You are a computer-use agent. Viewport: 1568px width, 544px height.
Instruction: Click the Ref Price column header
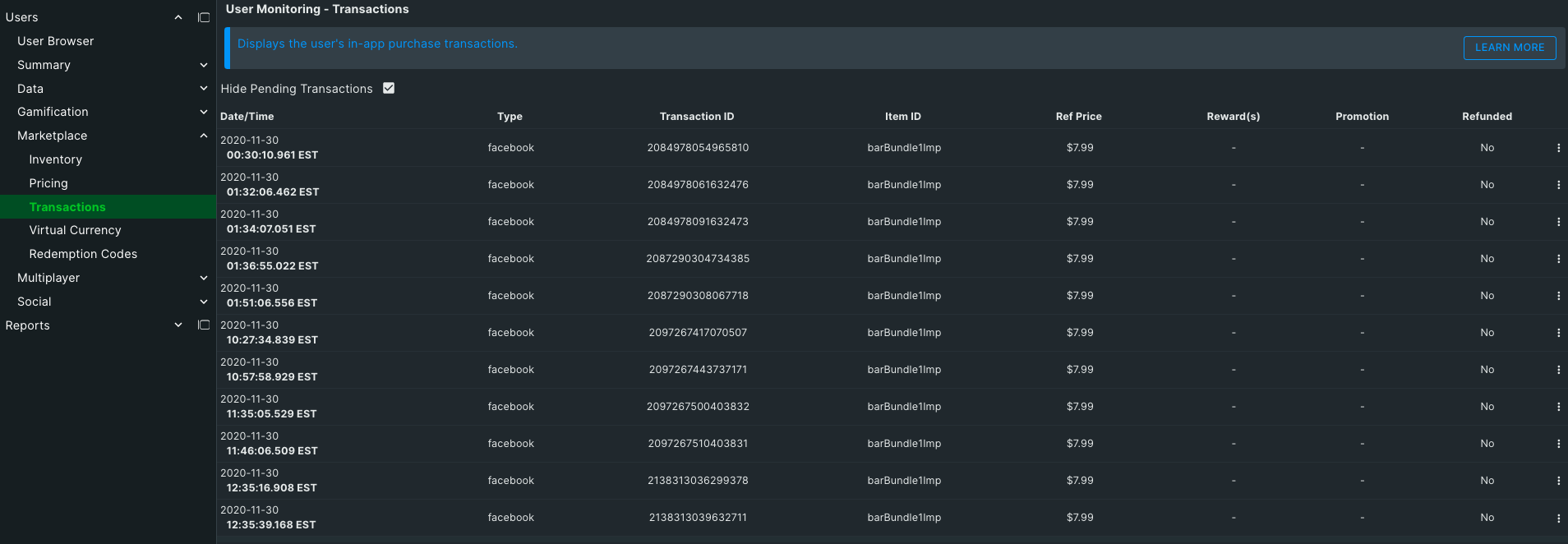(x=1078, y=117)
